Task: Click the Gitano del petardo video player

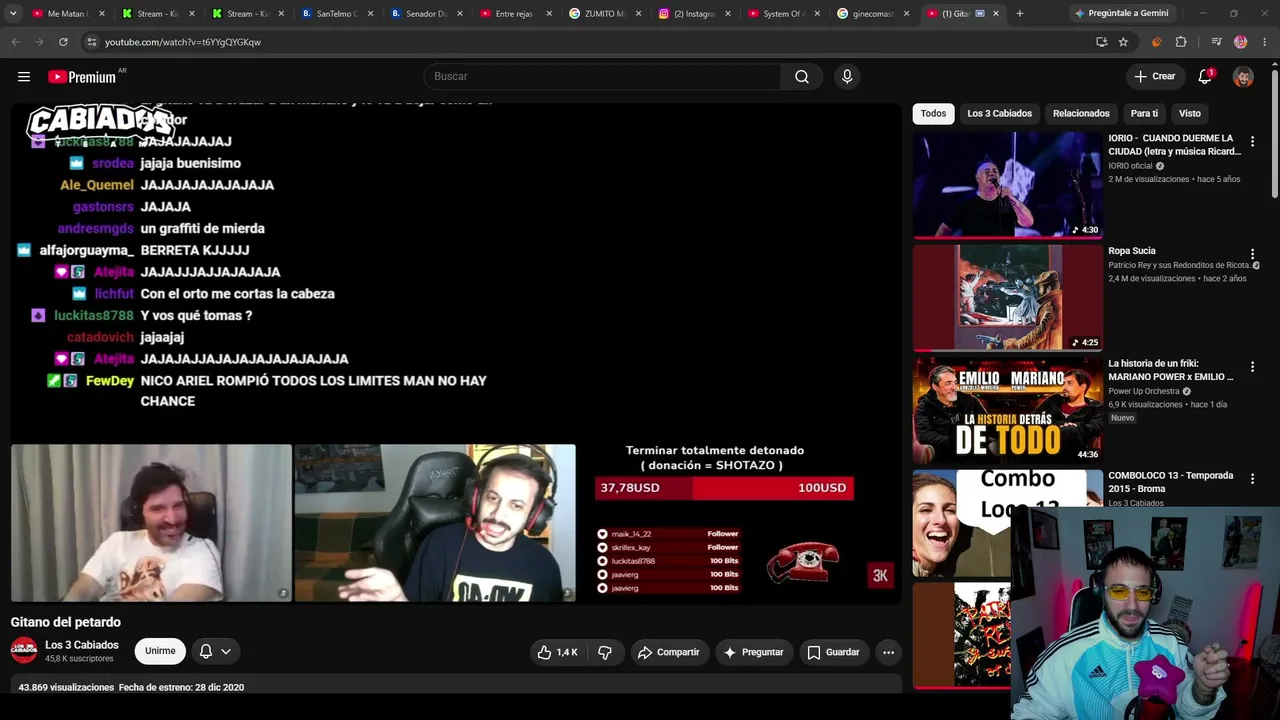Action: coord(456,354)
